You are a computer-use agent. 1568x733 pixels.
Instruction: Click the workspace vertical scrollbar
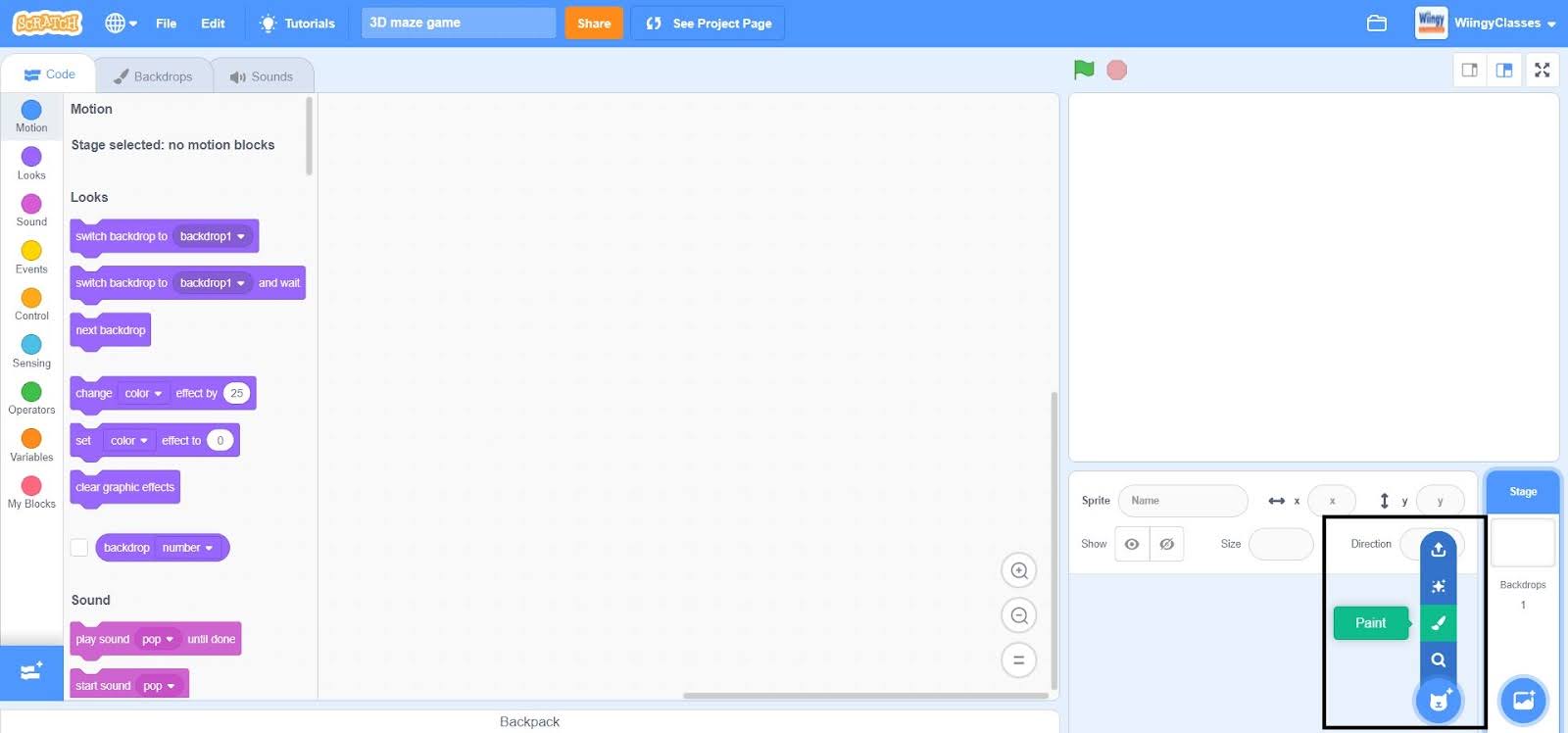pyautogui.click(x=1054, y=541)
